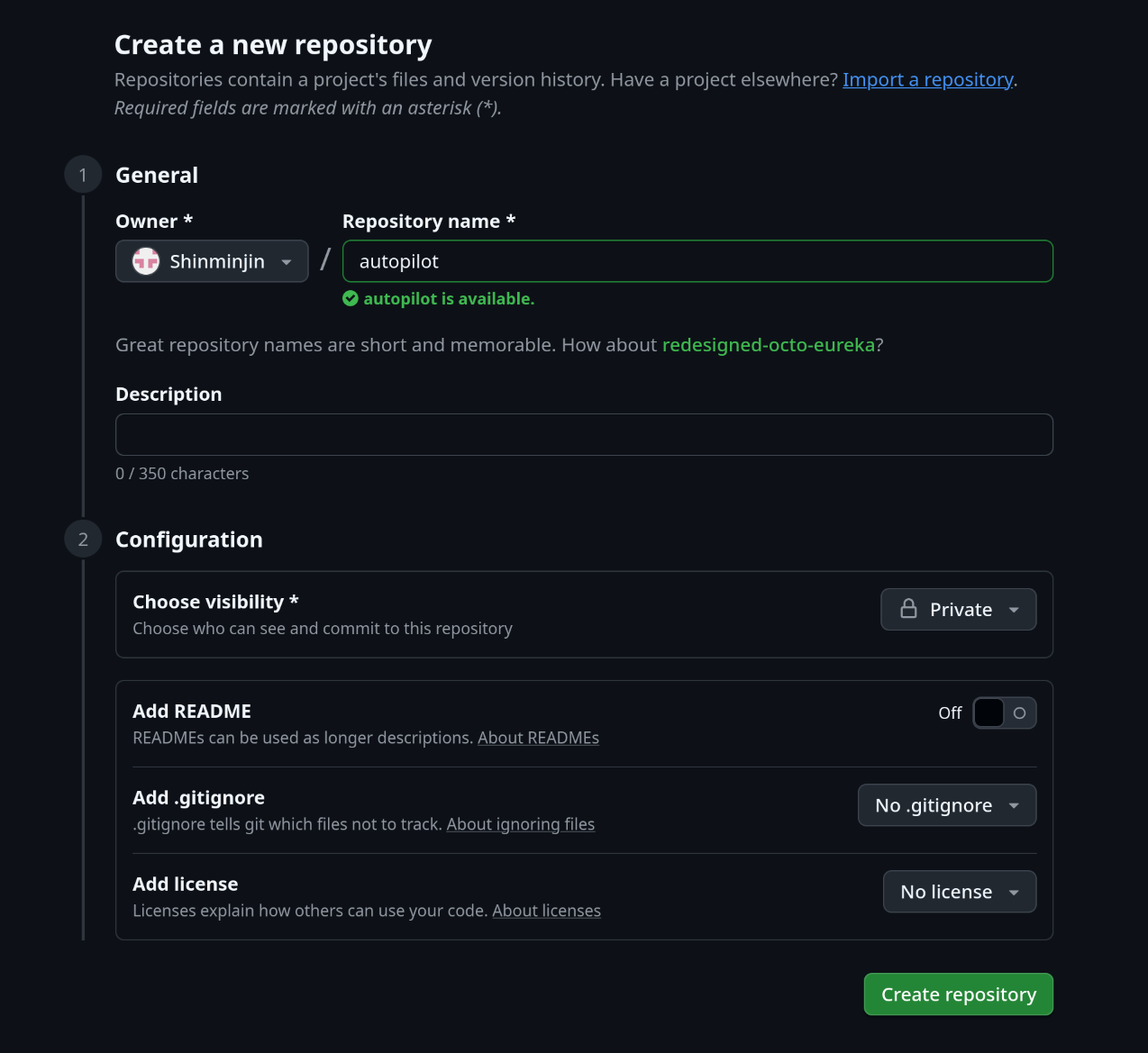Open the Import a repository link
1148x1053 pixels.
tap(927, 79)
